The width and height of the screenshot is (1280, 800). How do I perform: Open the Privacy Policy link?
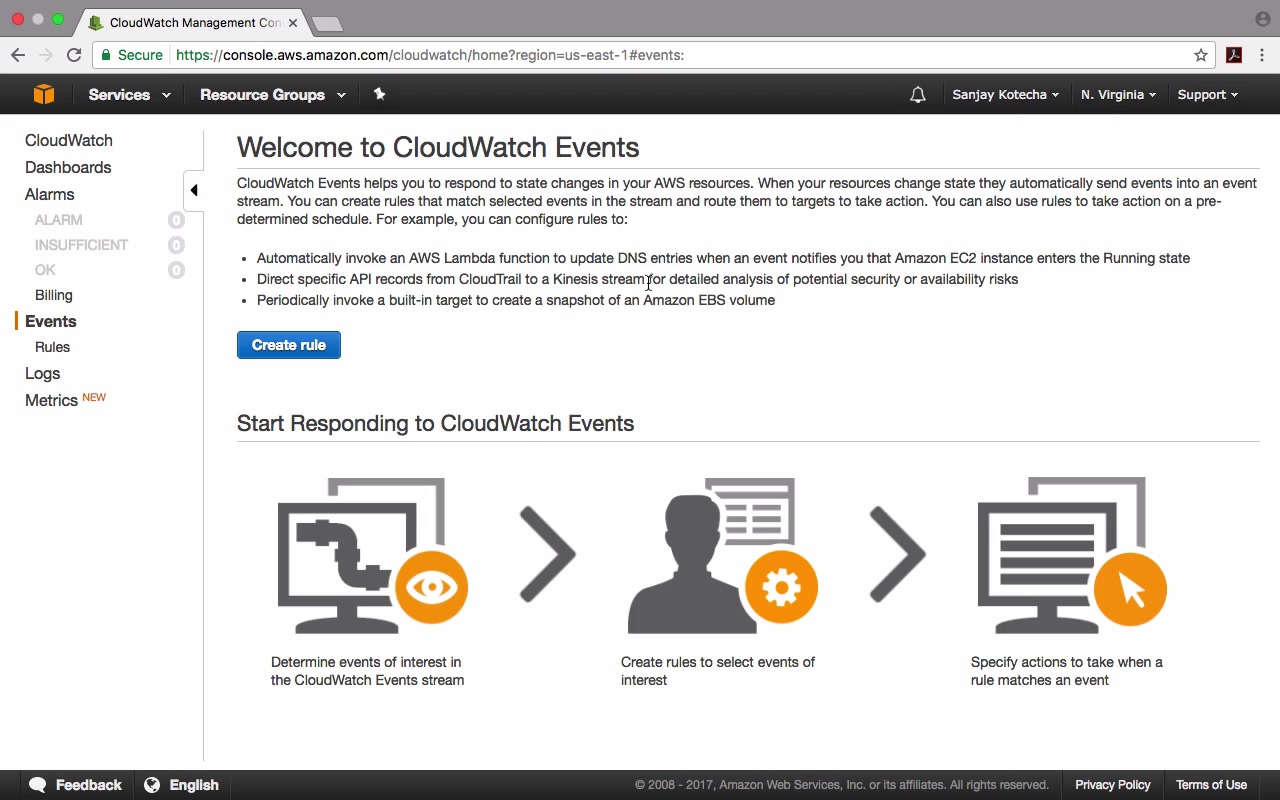(1113, 785)
